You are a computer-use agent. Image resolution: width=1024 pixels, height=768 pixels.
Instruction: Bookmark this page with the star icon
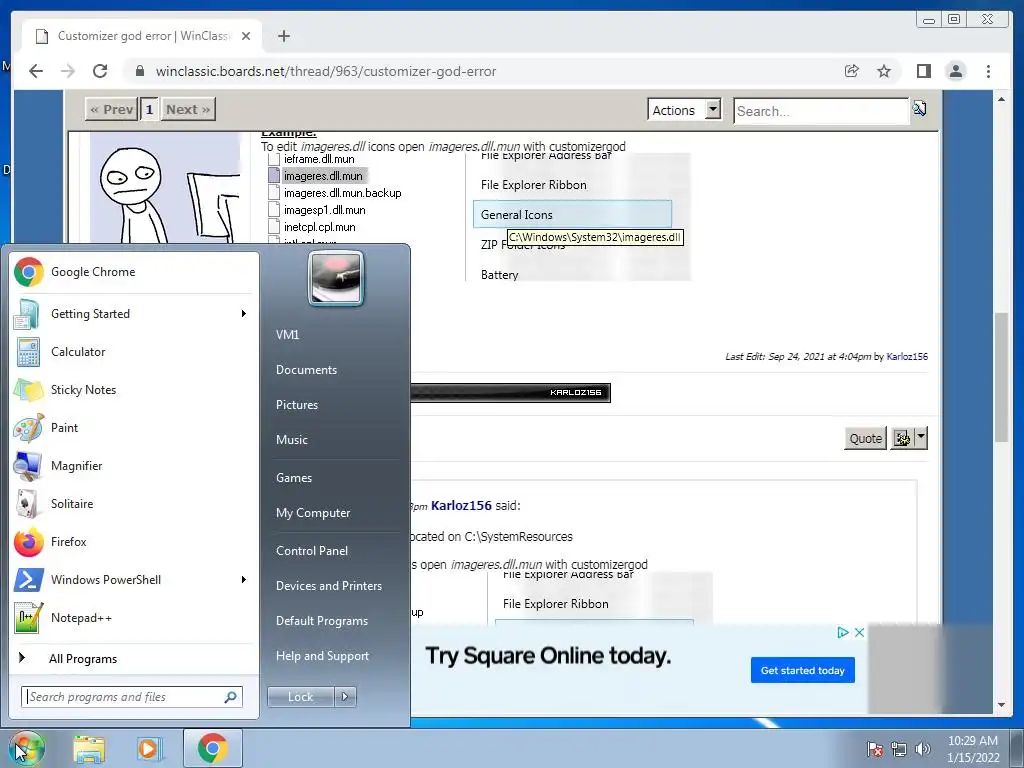[x=884, y=71]
